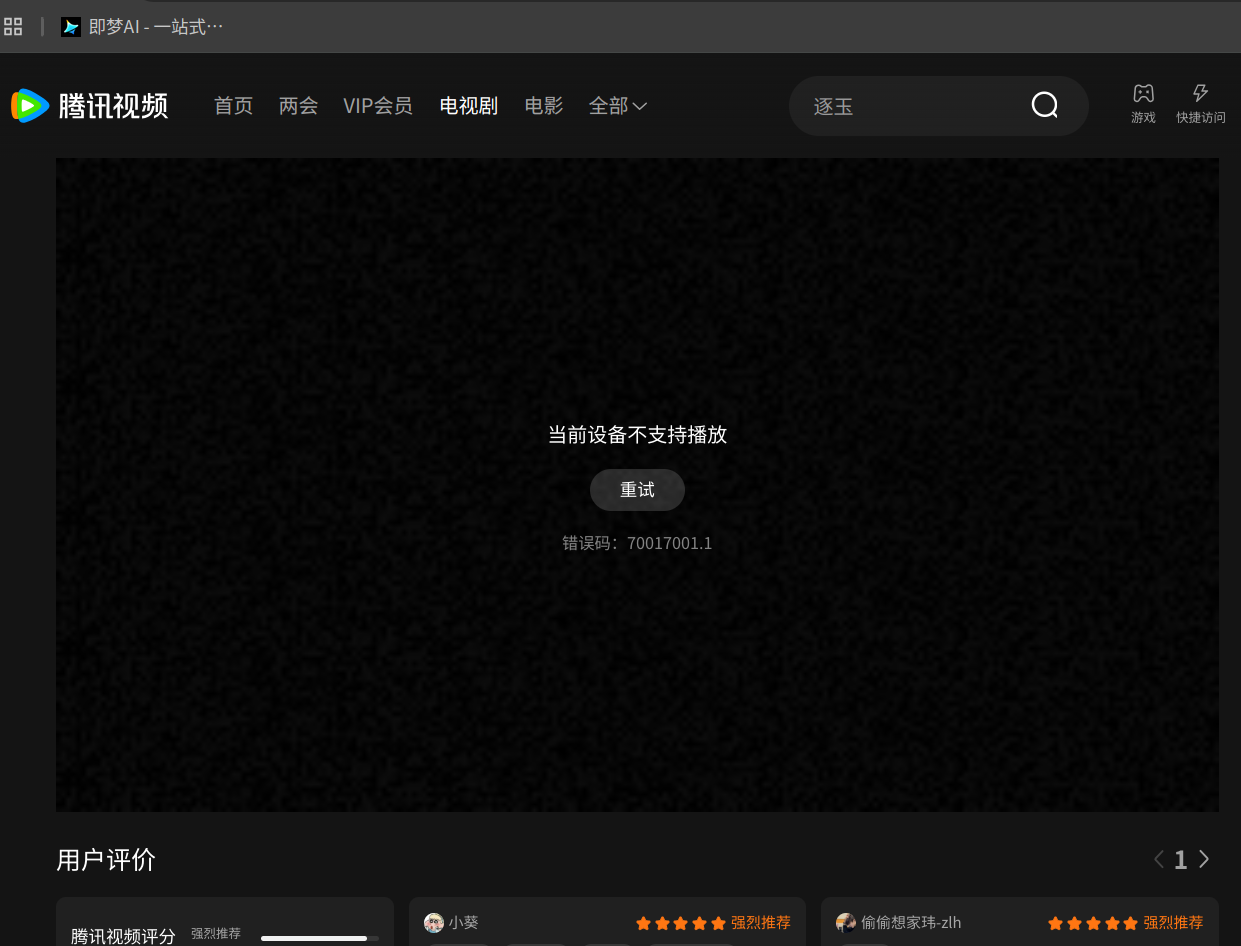This screenshot has width=1241, height=946.
Task: Switch to the 电影 tab
Action: click(x=544, y=105)
